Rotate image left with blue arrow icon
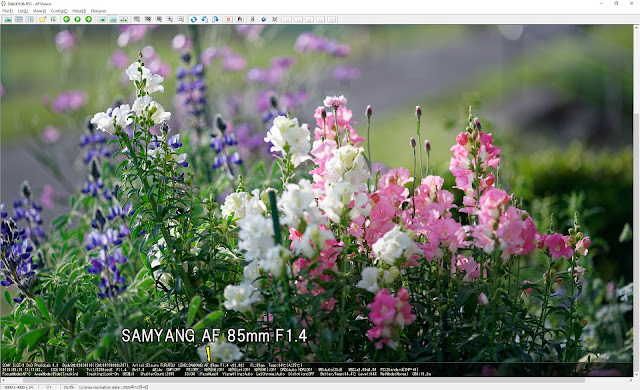Screen dimensions: 640x390 tap(204, 19)
